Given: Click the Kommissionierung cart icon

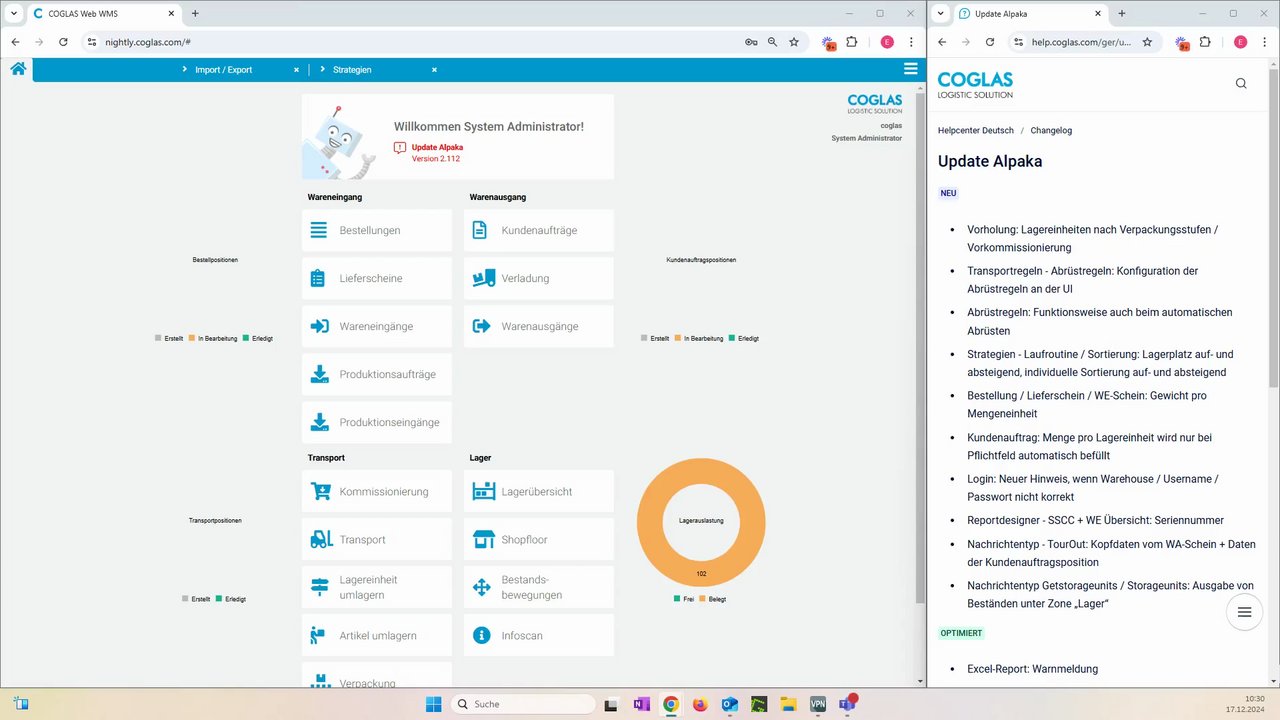Looking at the screenshot, I should 320,491.
